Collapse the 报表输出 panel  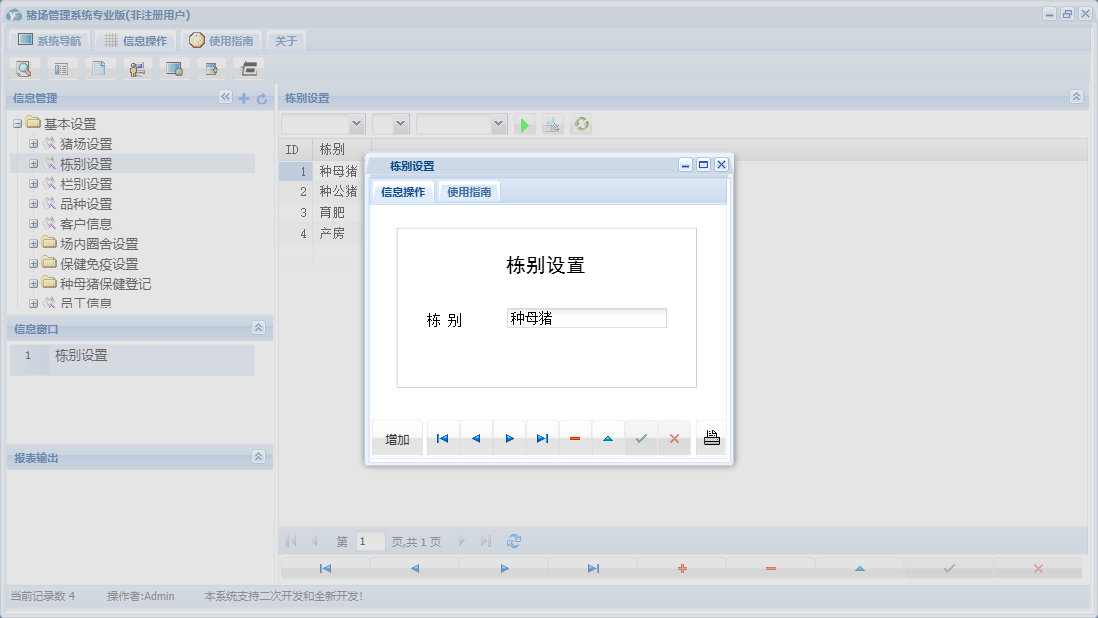point(258,457)
